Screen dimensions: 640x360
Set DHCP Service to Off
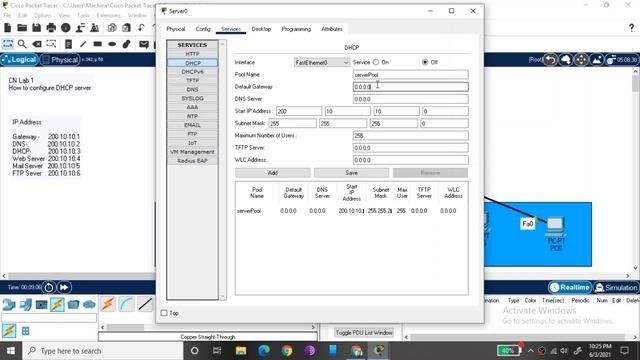pos(425,62)
